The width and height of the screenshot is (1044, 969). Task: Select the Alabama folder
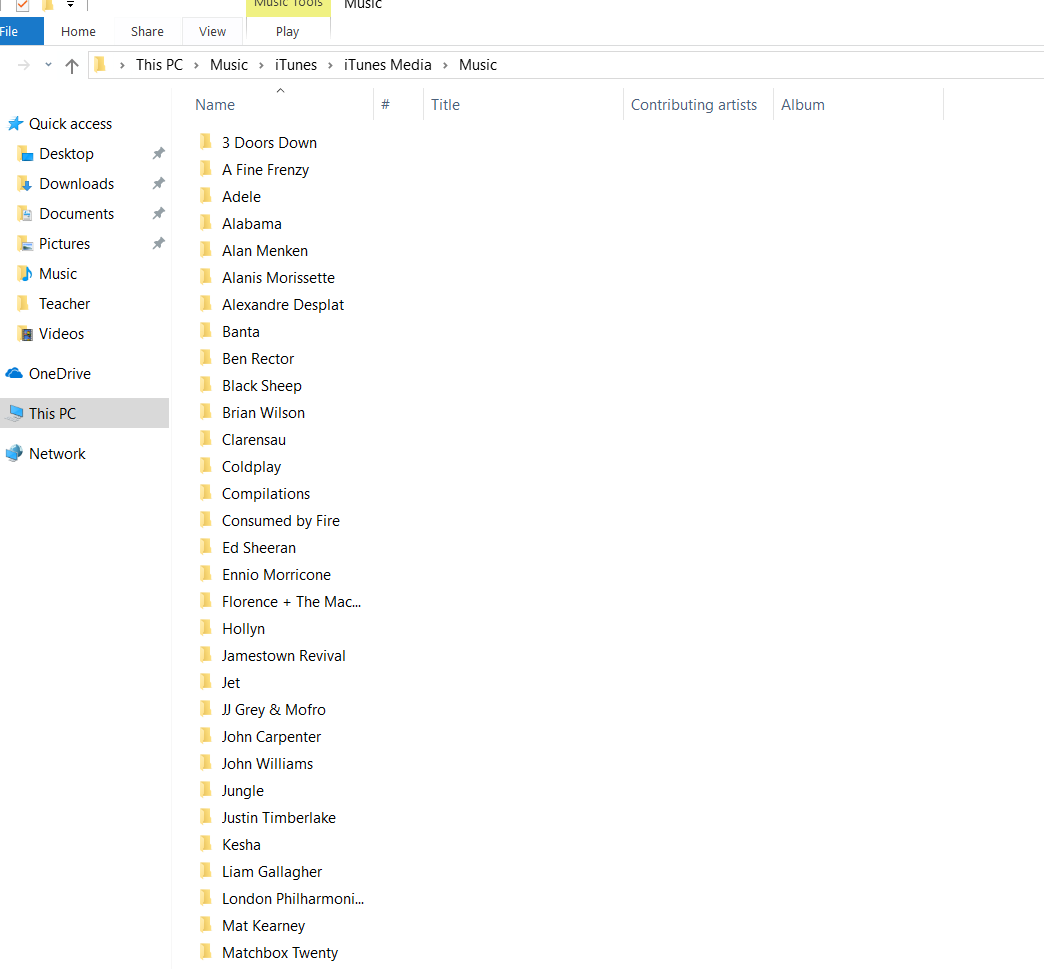tap(252, 224)
